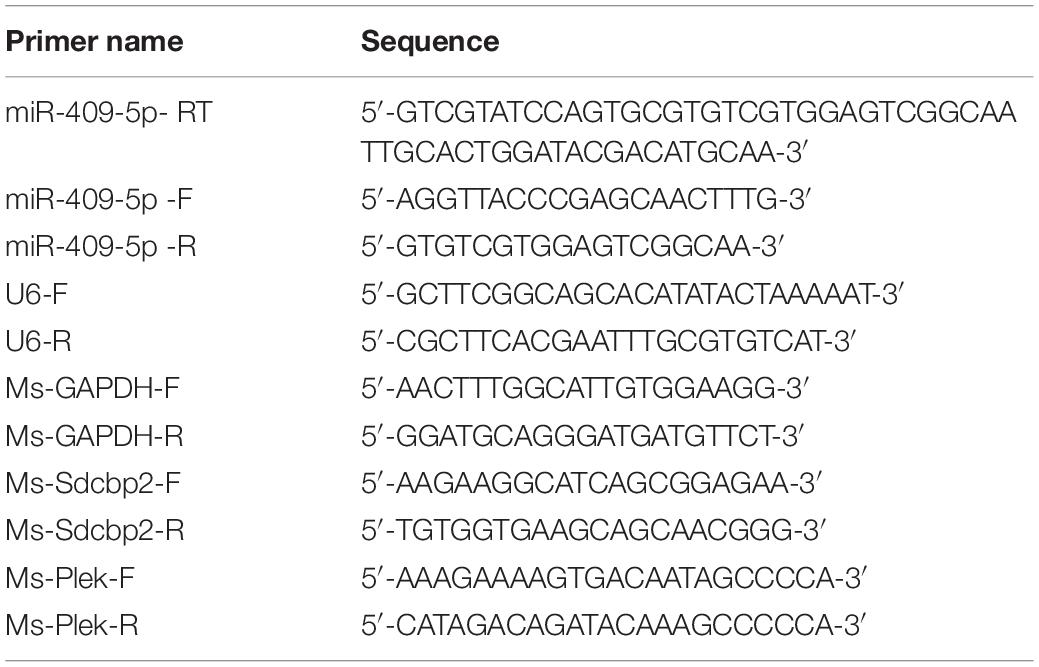Click the sequence AAGAAGGCATCAGCGGAGAA
This screenshot has width=1039, height=667.
pyautogui.click(x=591, y=483)
